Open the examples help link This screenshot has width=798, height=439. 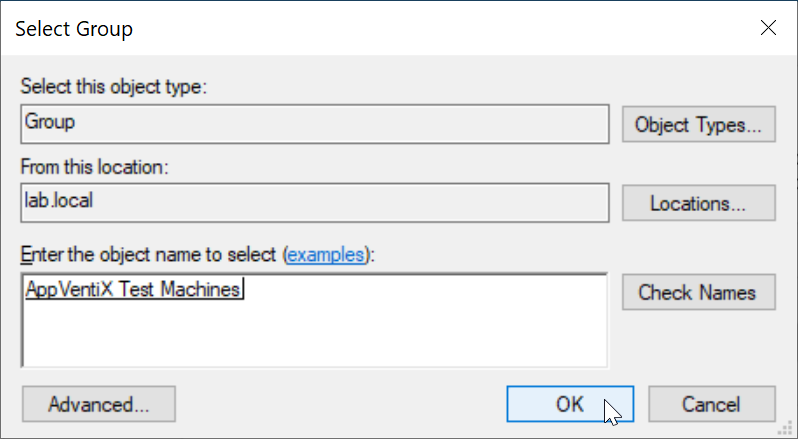[326, 254]
